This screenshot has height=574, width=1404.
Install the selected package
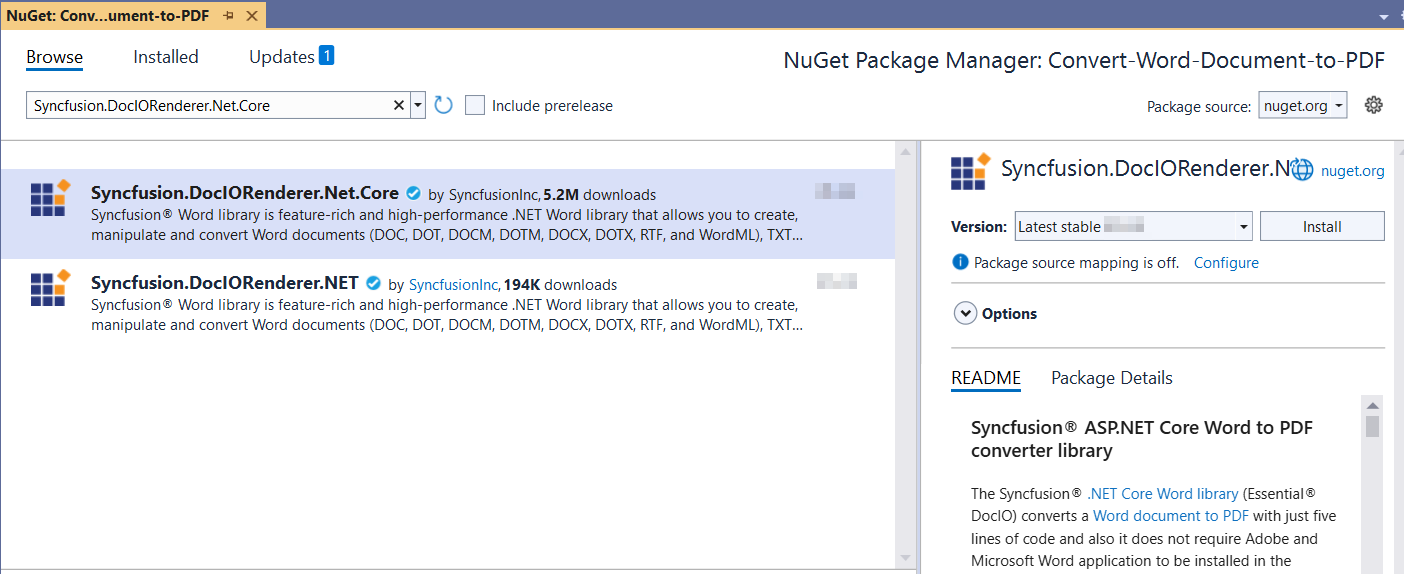tap(1322, 227)
